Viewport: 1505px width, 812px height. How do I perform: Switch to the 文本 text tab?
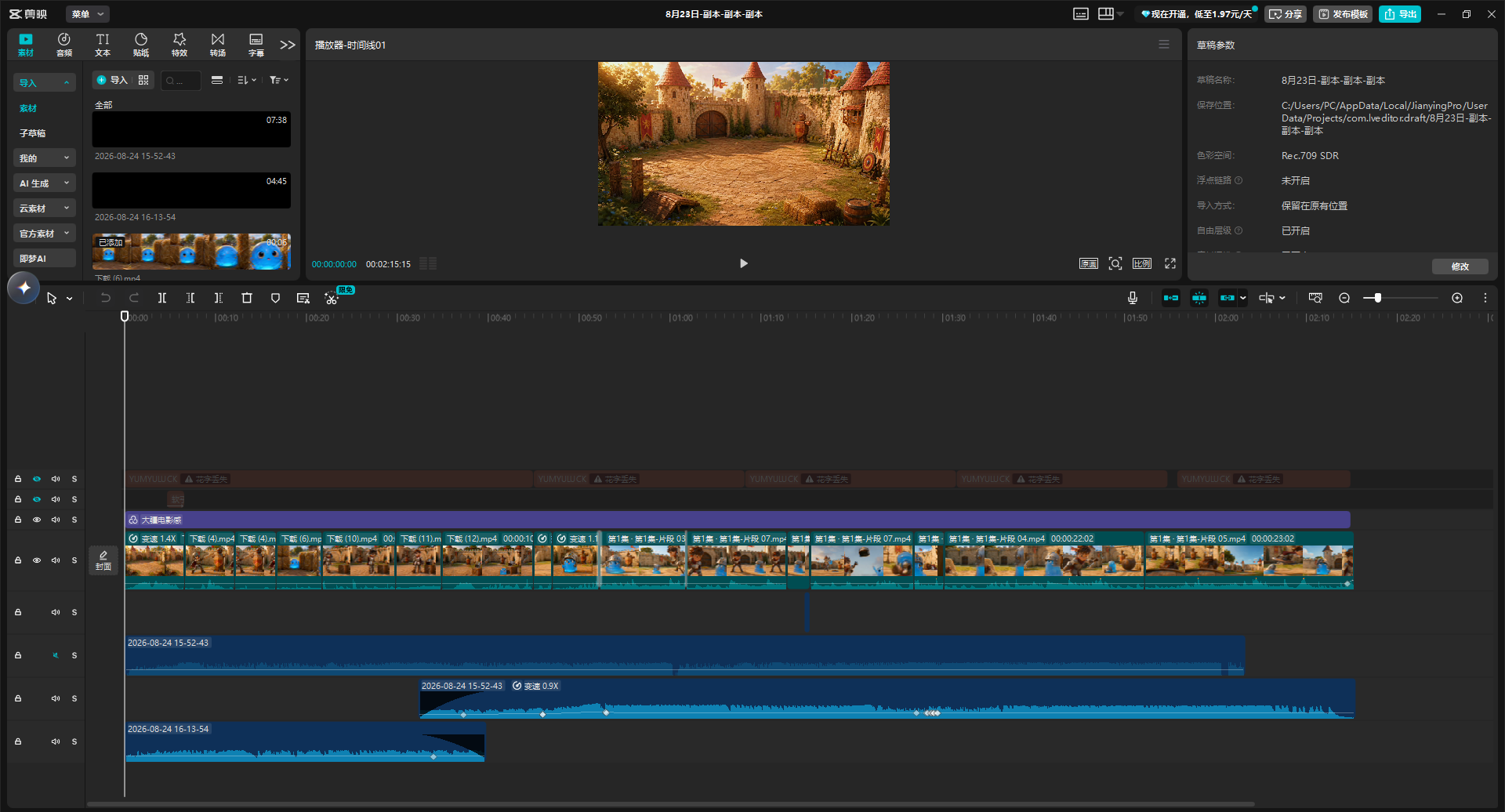click(103, 45)
